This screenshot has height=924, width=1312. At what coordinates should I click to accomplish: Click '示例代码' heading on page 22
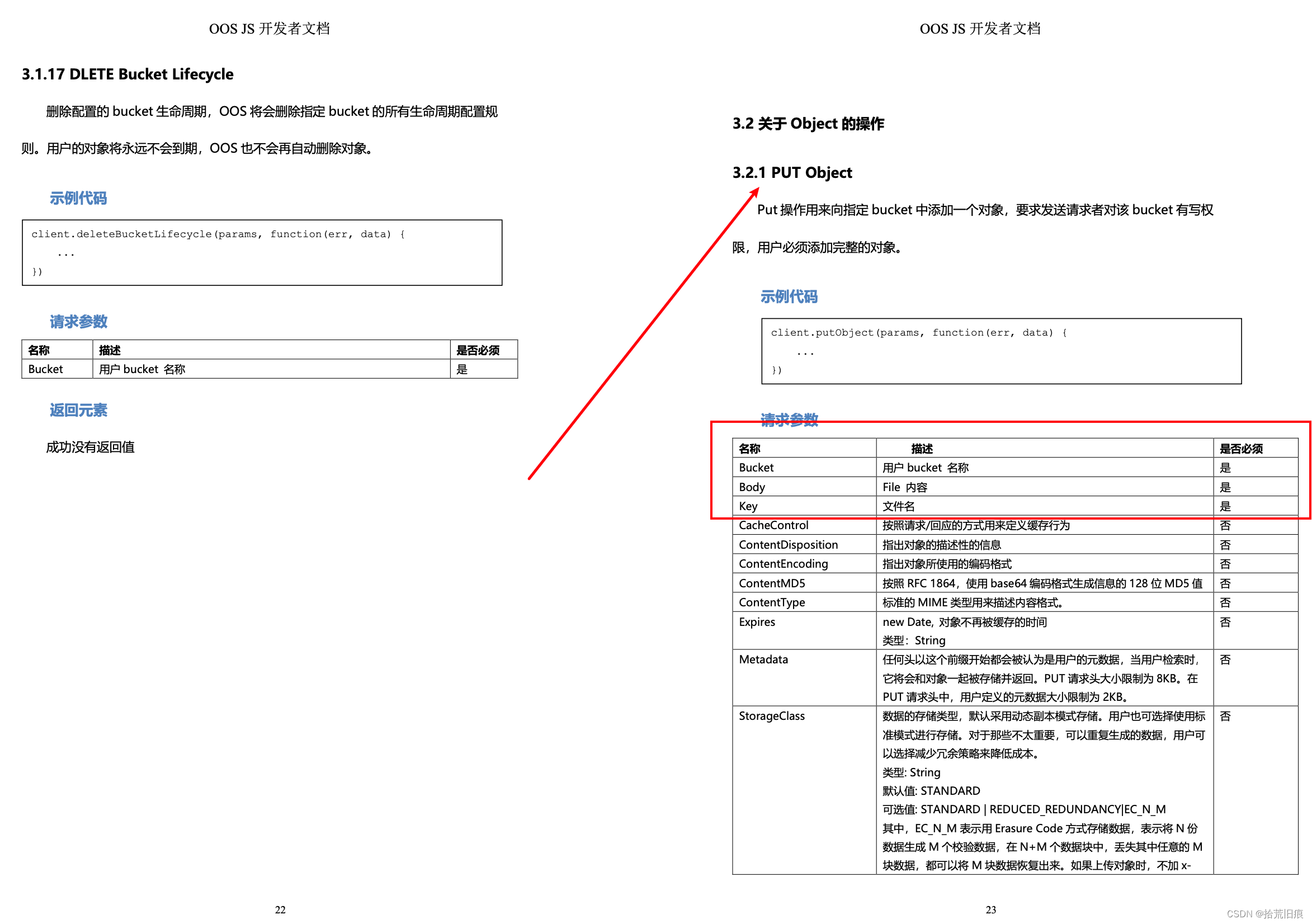click(x=78, y=199)
